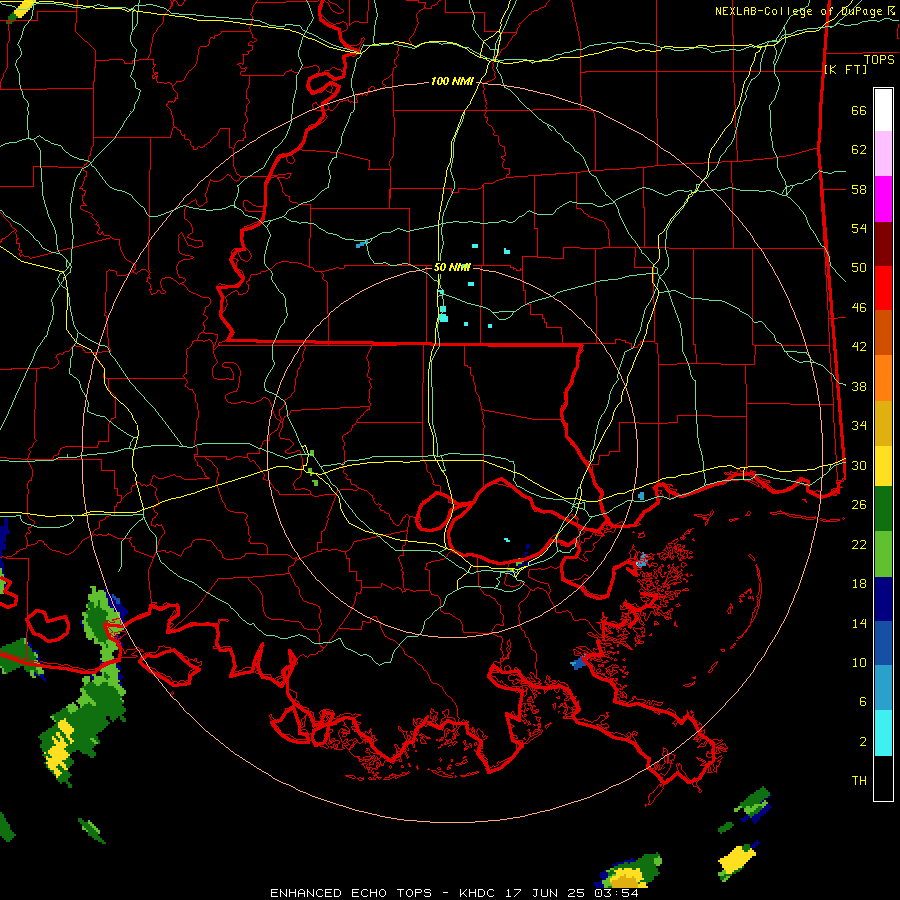Click the legend value '38'
Screen dimensions: 900x900
point(859,386)
